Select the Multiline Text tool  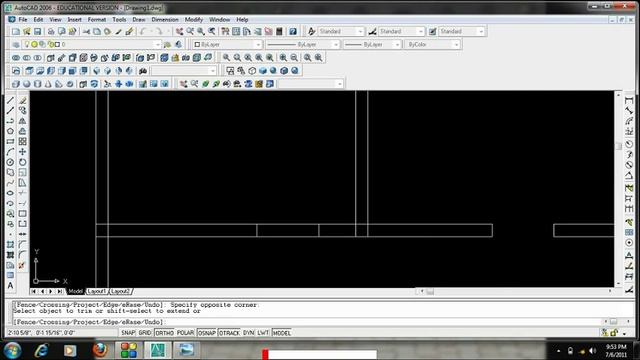click(x=11, y=286)
